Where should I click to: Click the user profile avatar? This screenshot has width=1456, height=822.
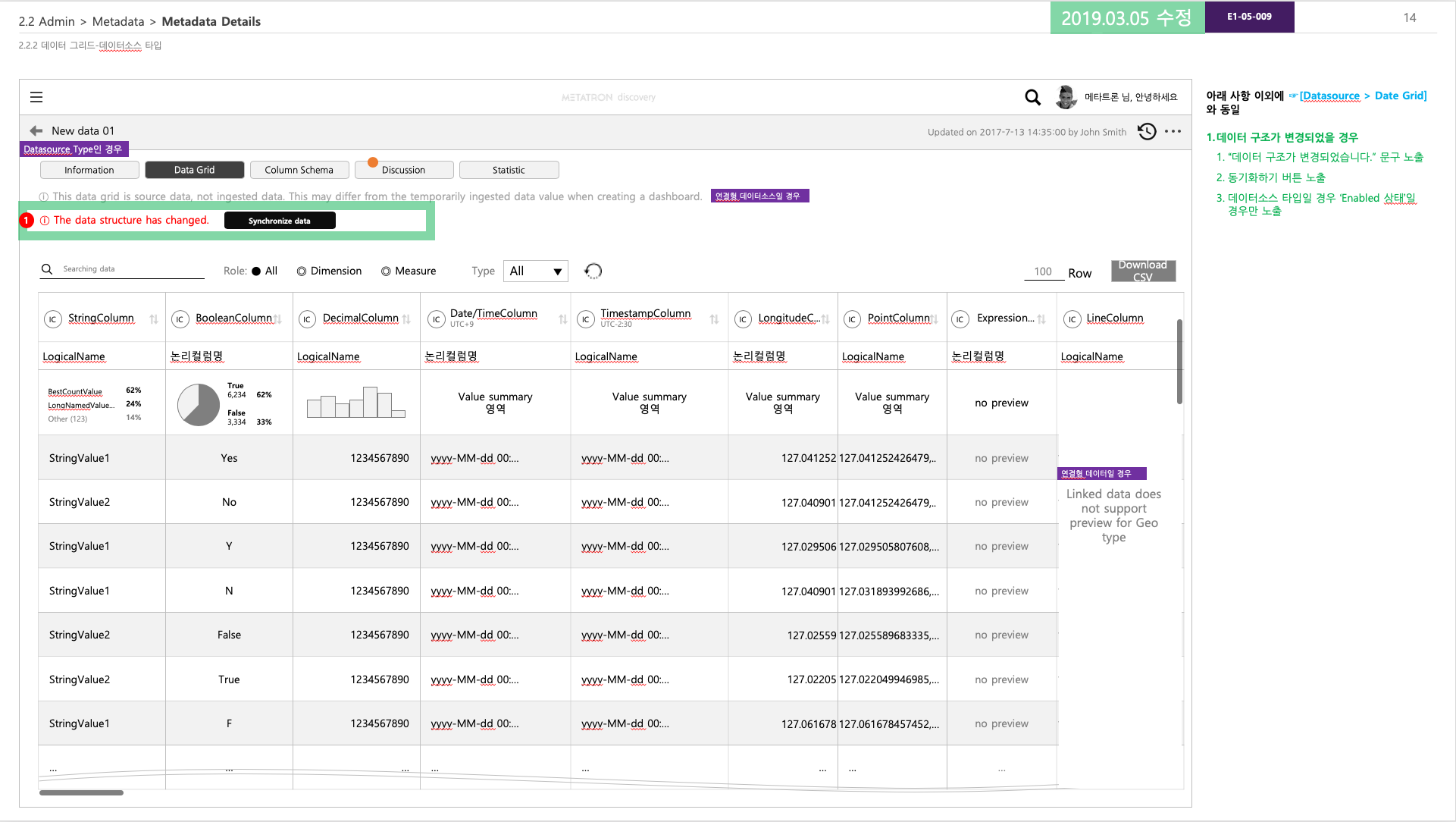tap(1066, 97)
